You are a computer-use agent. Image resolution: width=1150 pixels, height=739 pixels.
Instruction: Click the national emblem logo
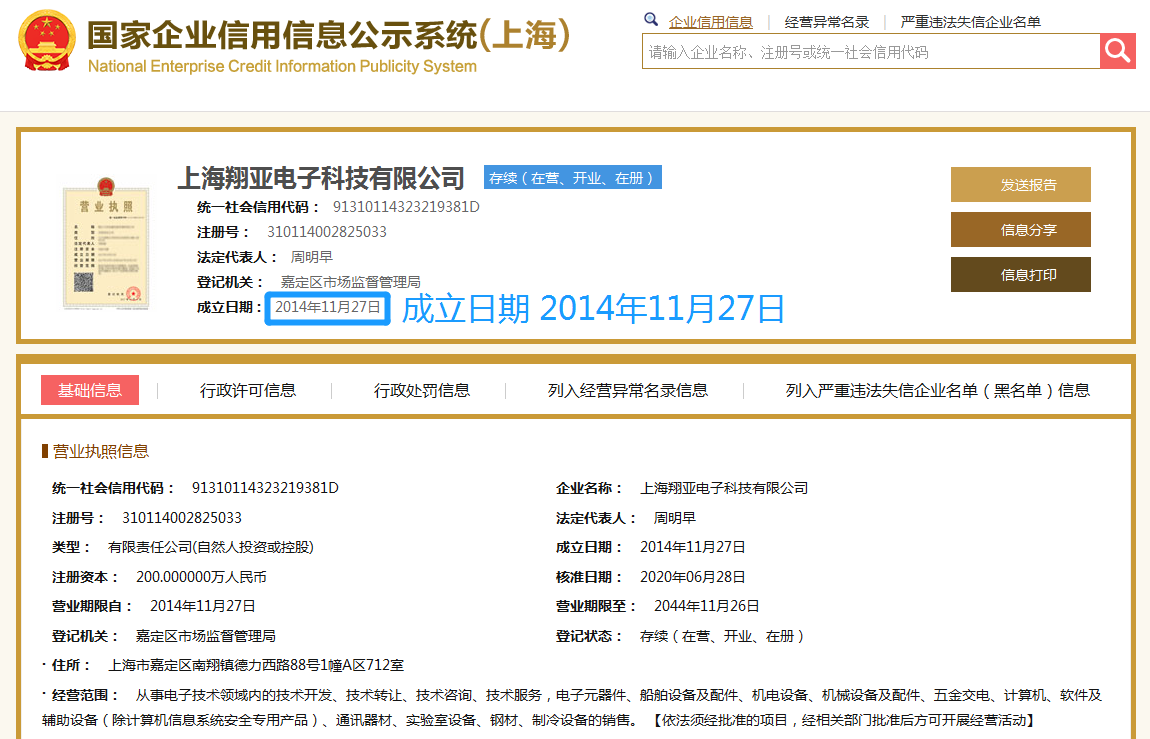[x=47, y=42]
